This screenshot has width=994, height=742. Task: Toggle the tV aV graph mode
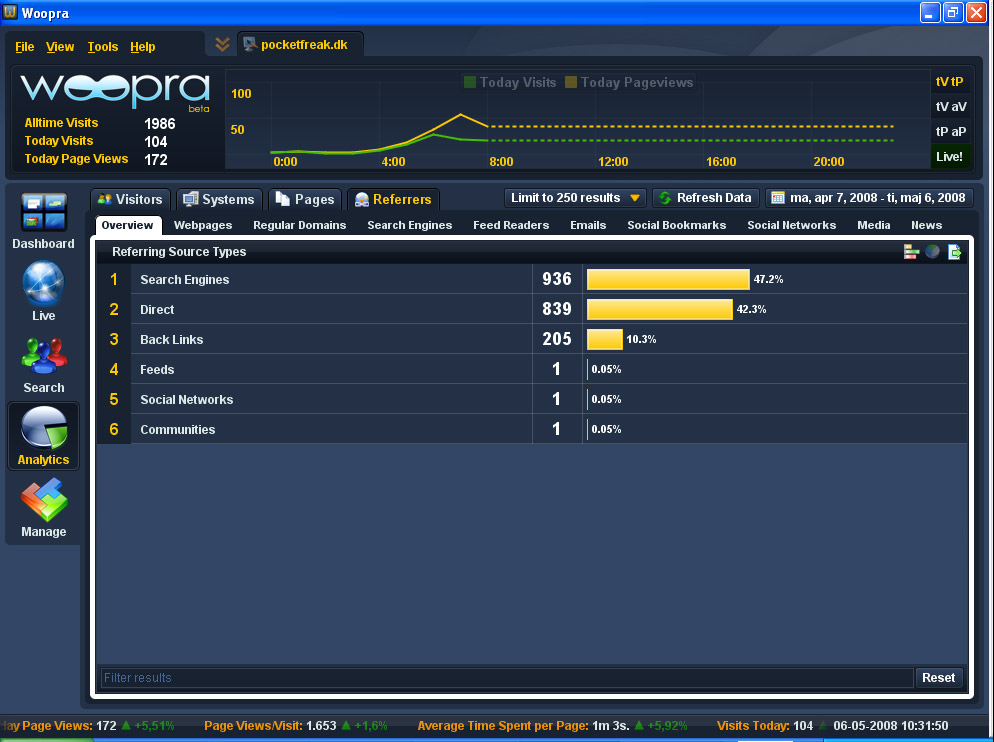(x=949, y=107)
